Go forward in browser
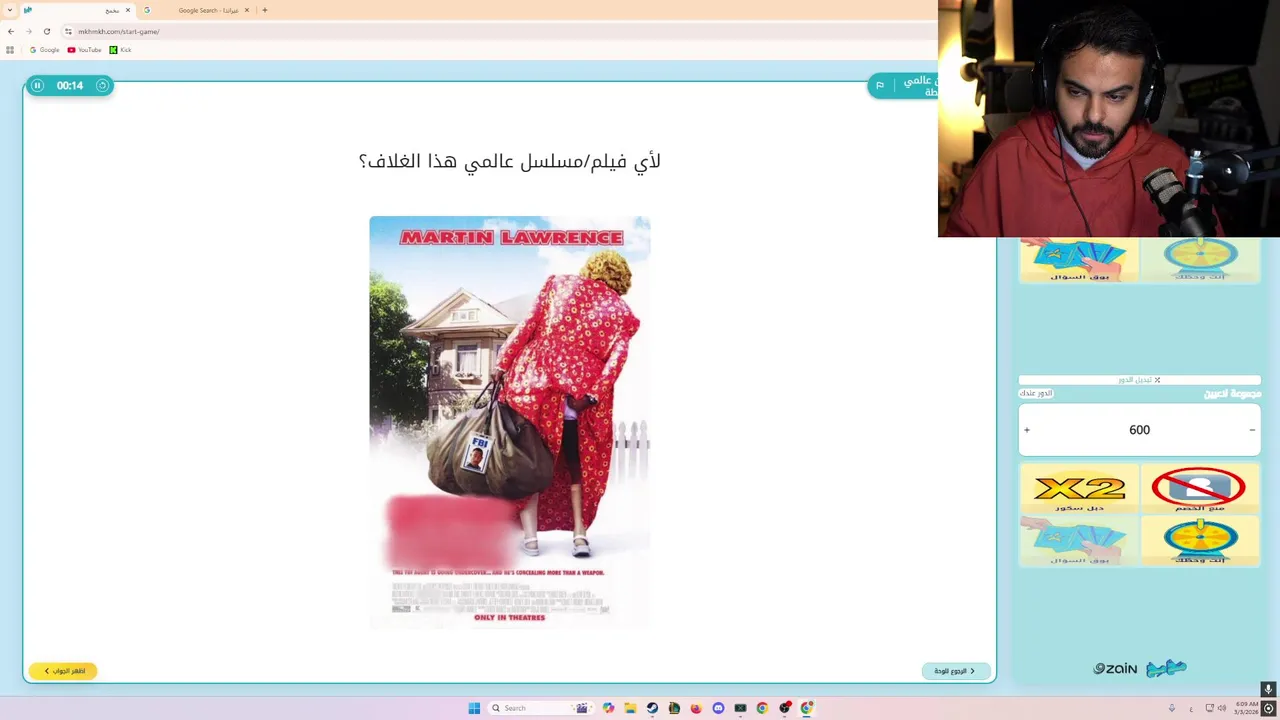This screenshot has width=1280, height=720. [28, 31]
